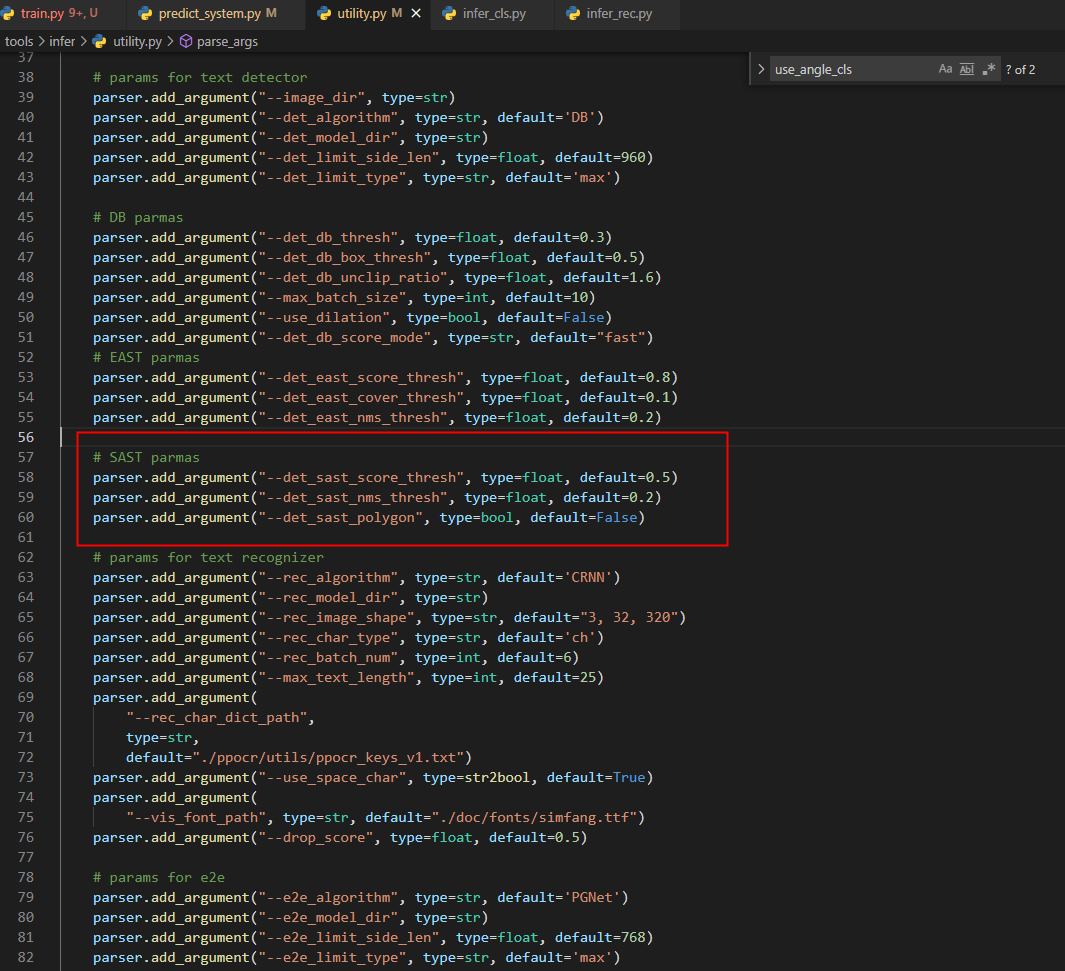Click the parse_args symbol icon in the breadcrumb
Viewport: 1065px width, 971px height.
click(x=184, y=41)
